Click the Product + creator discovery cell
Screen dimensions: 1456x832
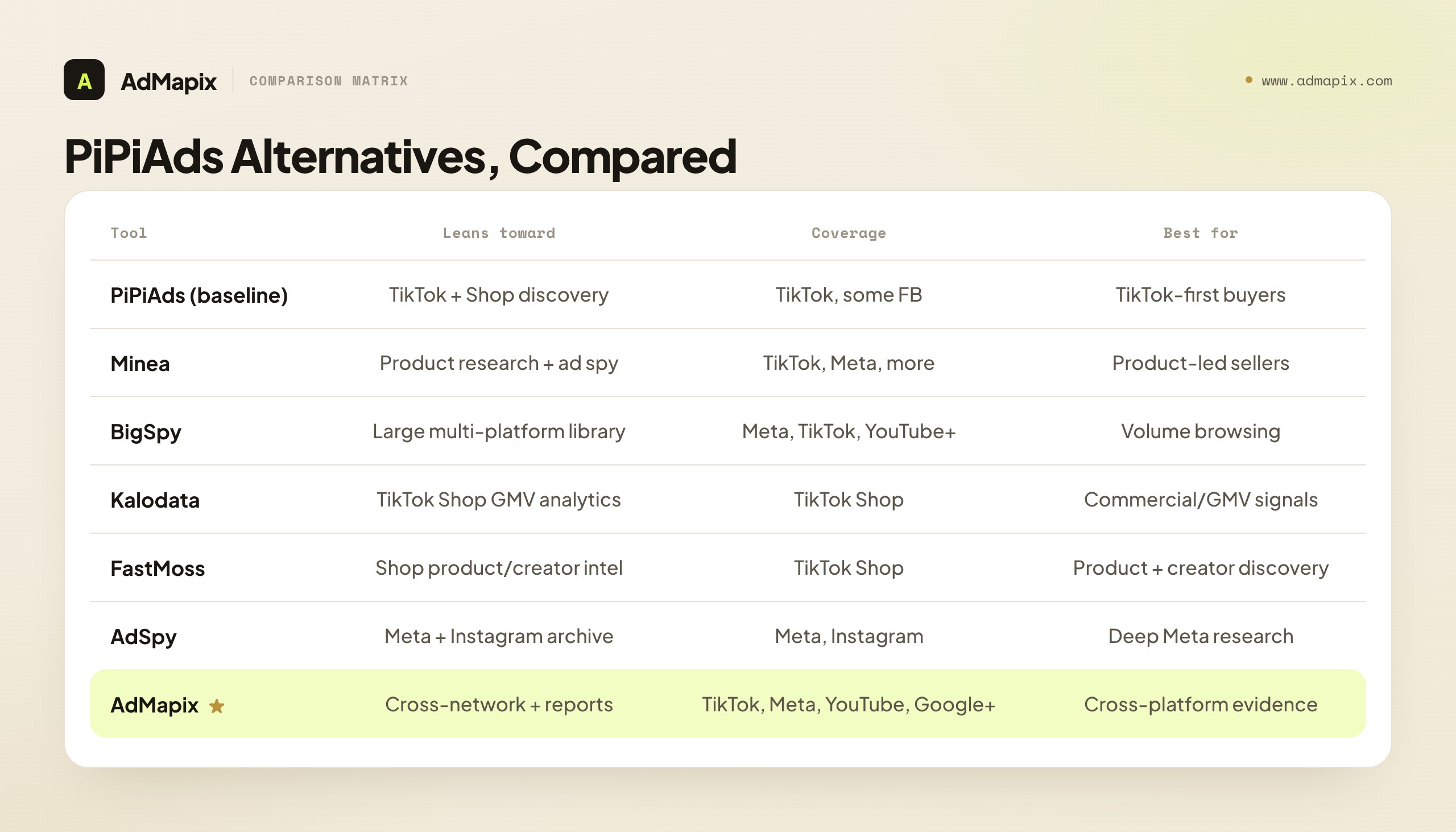click(x=1201, y=567)
